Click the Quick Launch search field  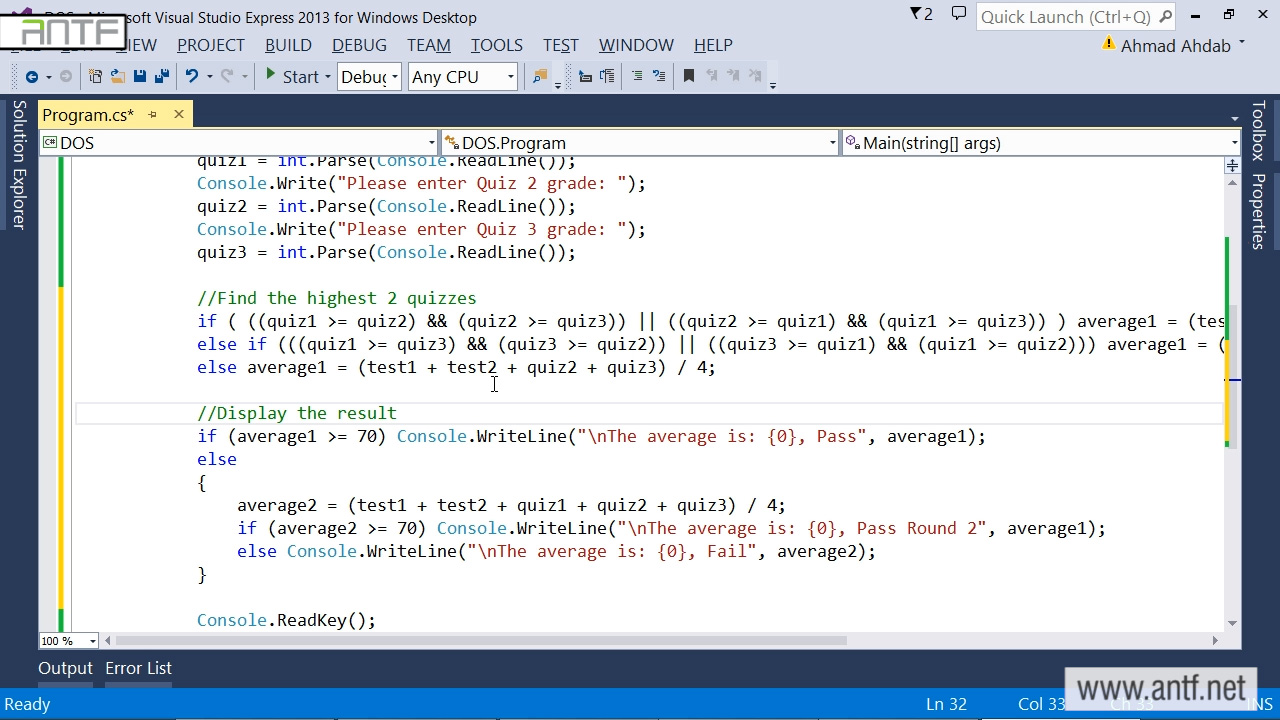pyautogui.click(x=1066, y=17)
